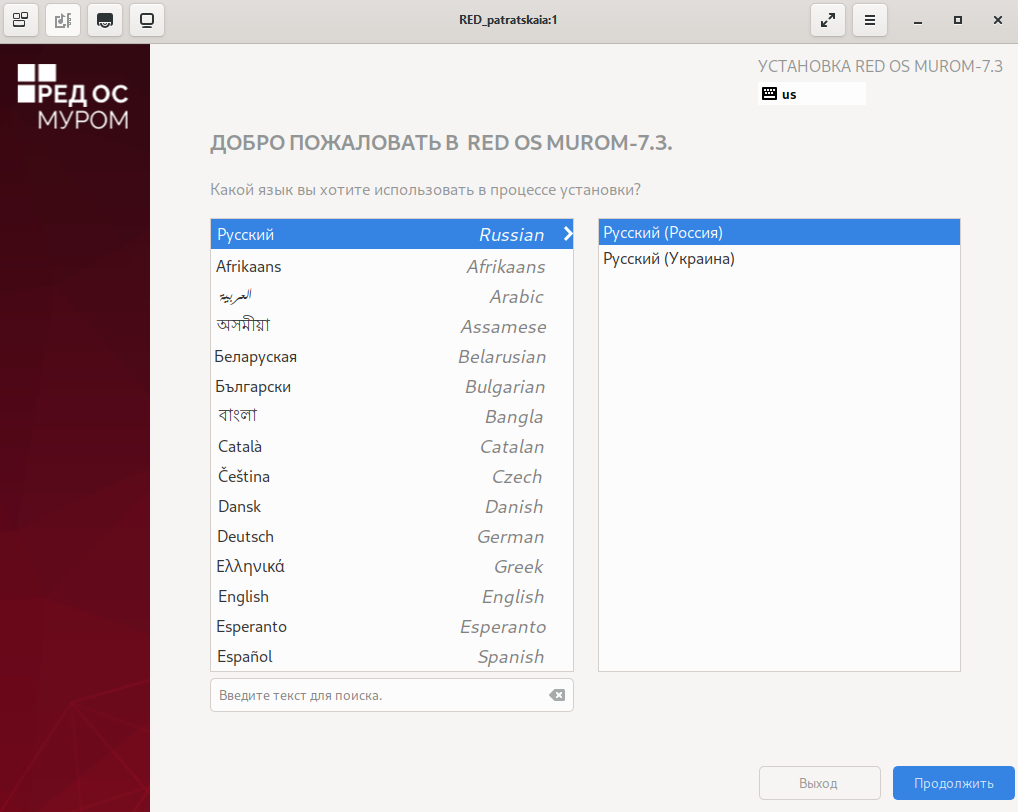Select Русский (Россия) locale
The height and width of the screenshot is (812, 1018).
(779, 232)
